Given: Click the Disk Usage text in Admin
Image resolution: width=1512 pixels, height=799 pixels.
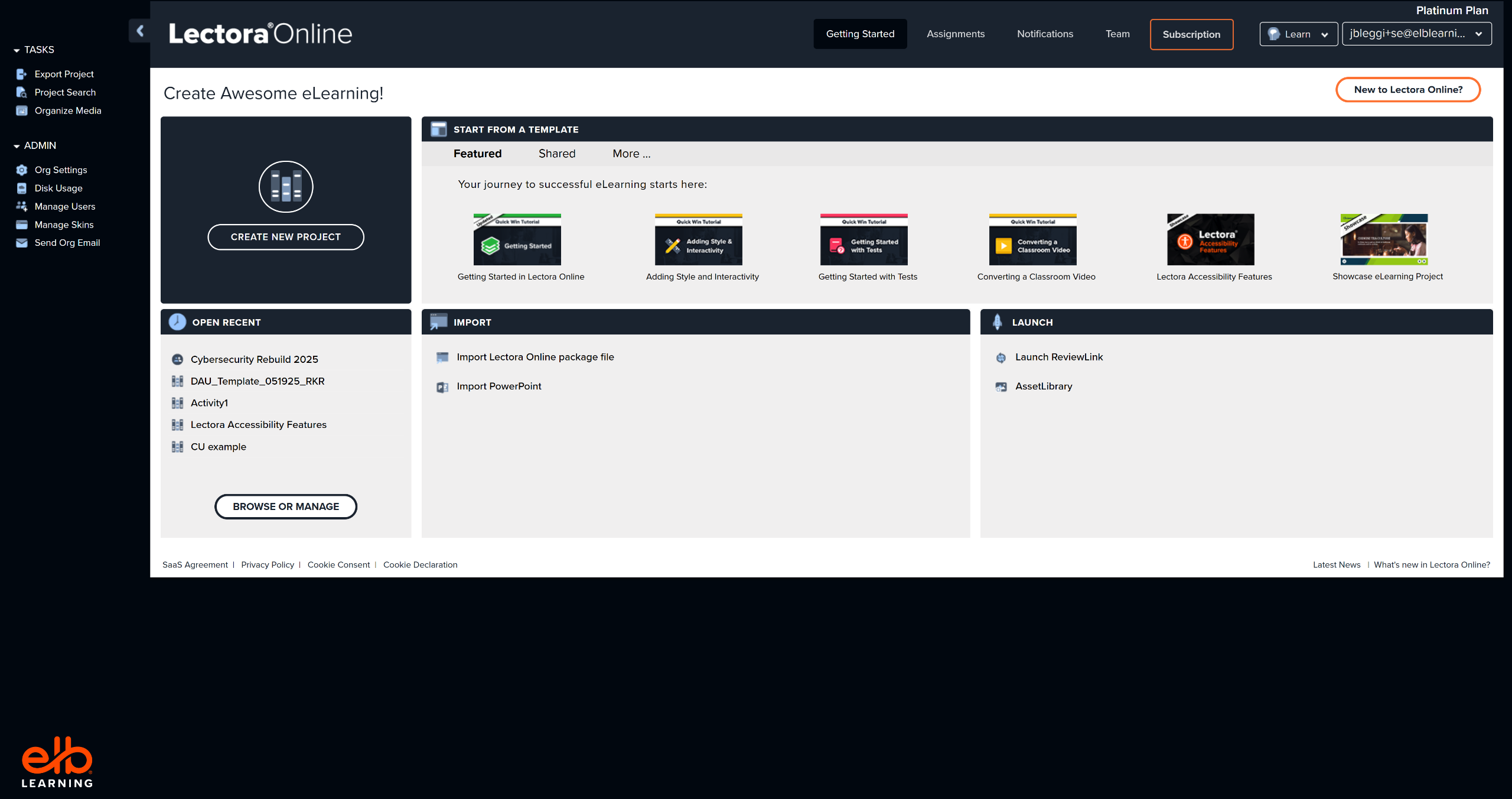Looking at the screenshot, I should click(58, 188).
